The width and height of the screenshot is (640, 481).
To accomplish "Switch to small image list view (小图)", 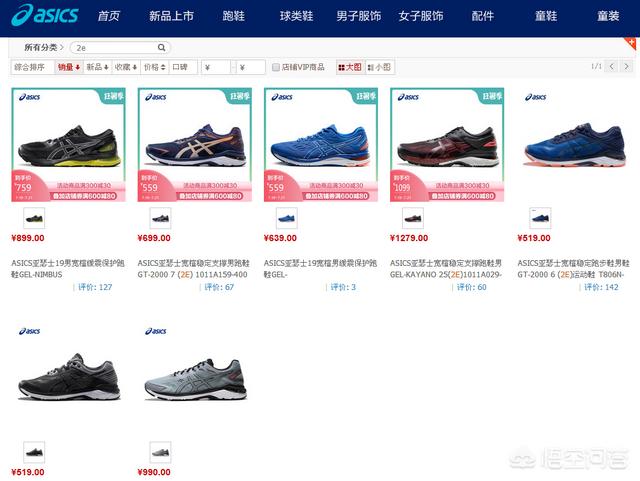I will [x=379, y=67].
